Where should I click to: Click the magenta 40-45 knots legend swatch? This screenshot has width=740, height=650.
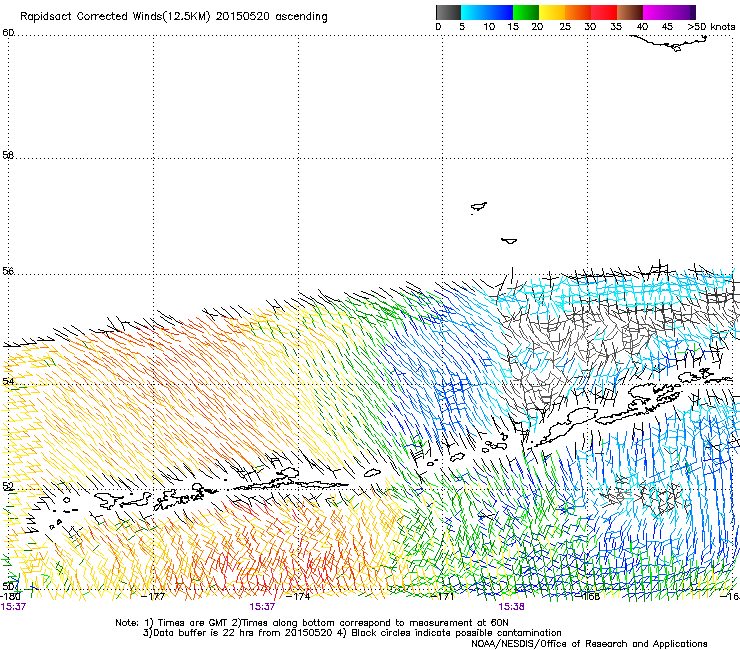tap(656, 12)
